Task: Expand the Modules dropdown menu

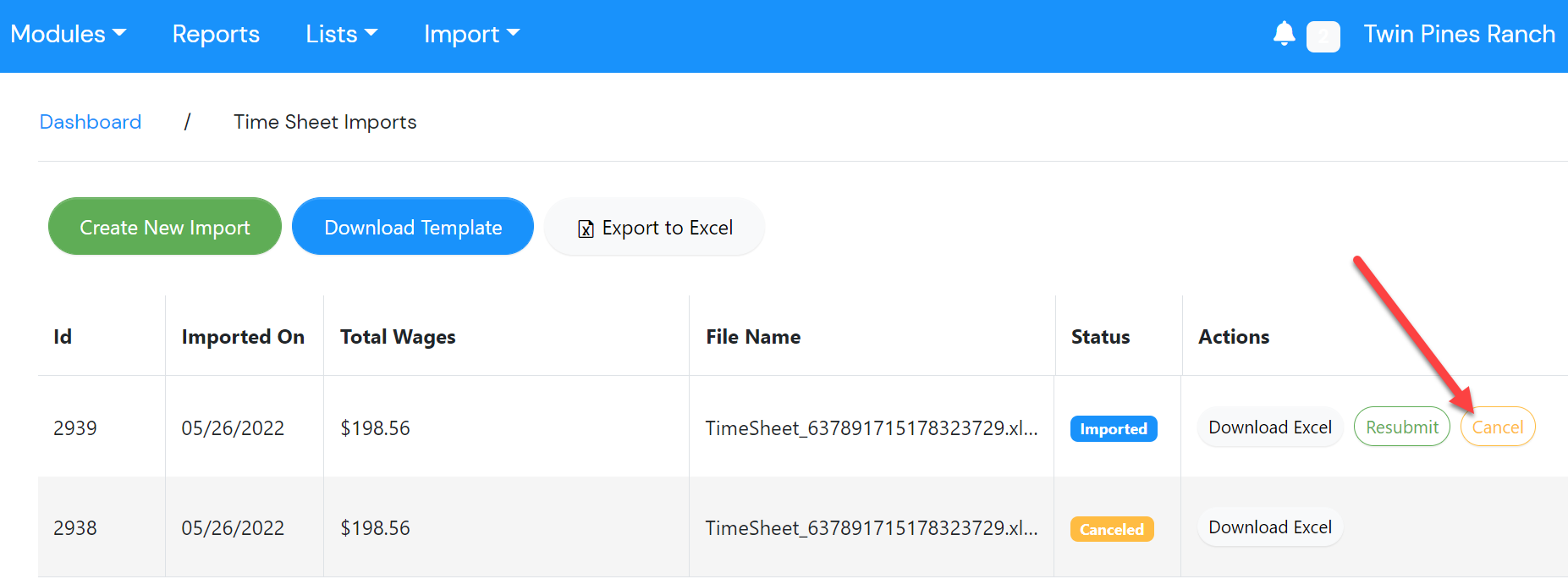Action: [69, 34]
